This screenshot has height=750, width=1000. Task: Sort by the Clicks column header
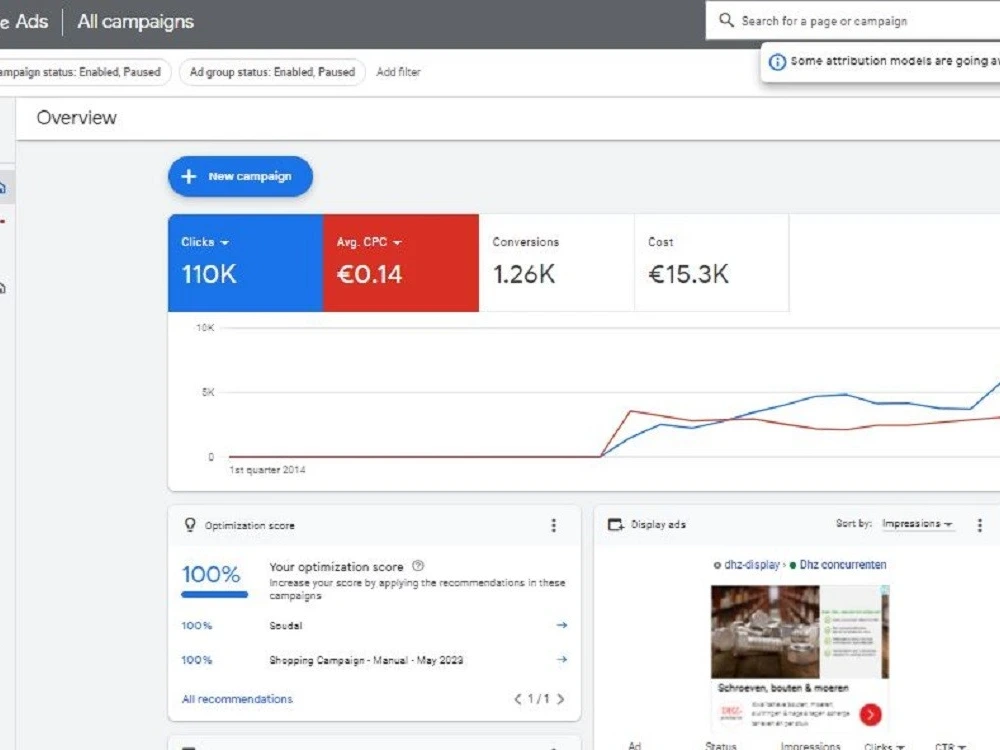(x=884, y=746)
